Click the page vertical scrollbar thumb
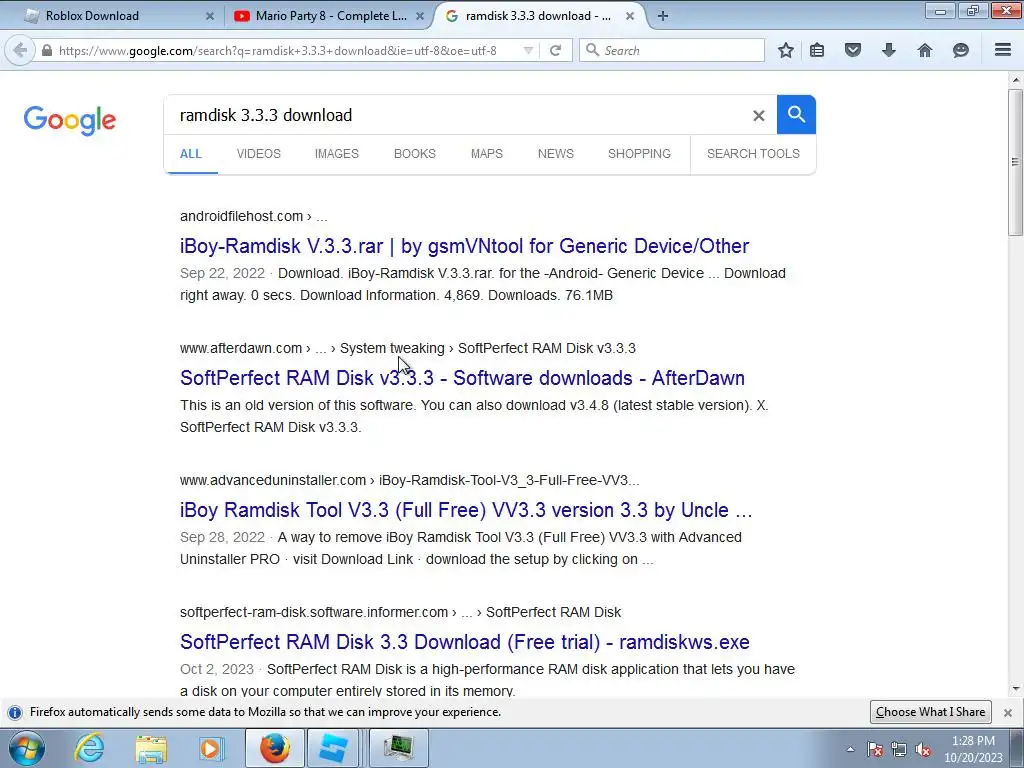The height and width of the screenshot is (768, 1024). pos(1015,162)
